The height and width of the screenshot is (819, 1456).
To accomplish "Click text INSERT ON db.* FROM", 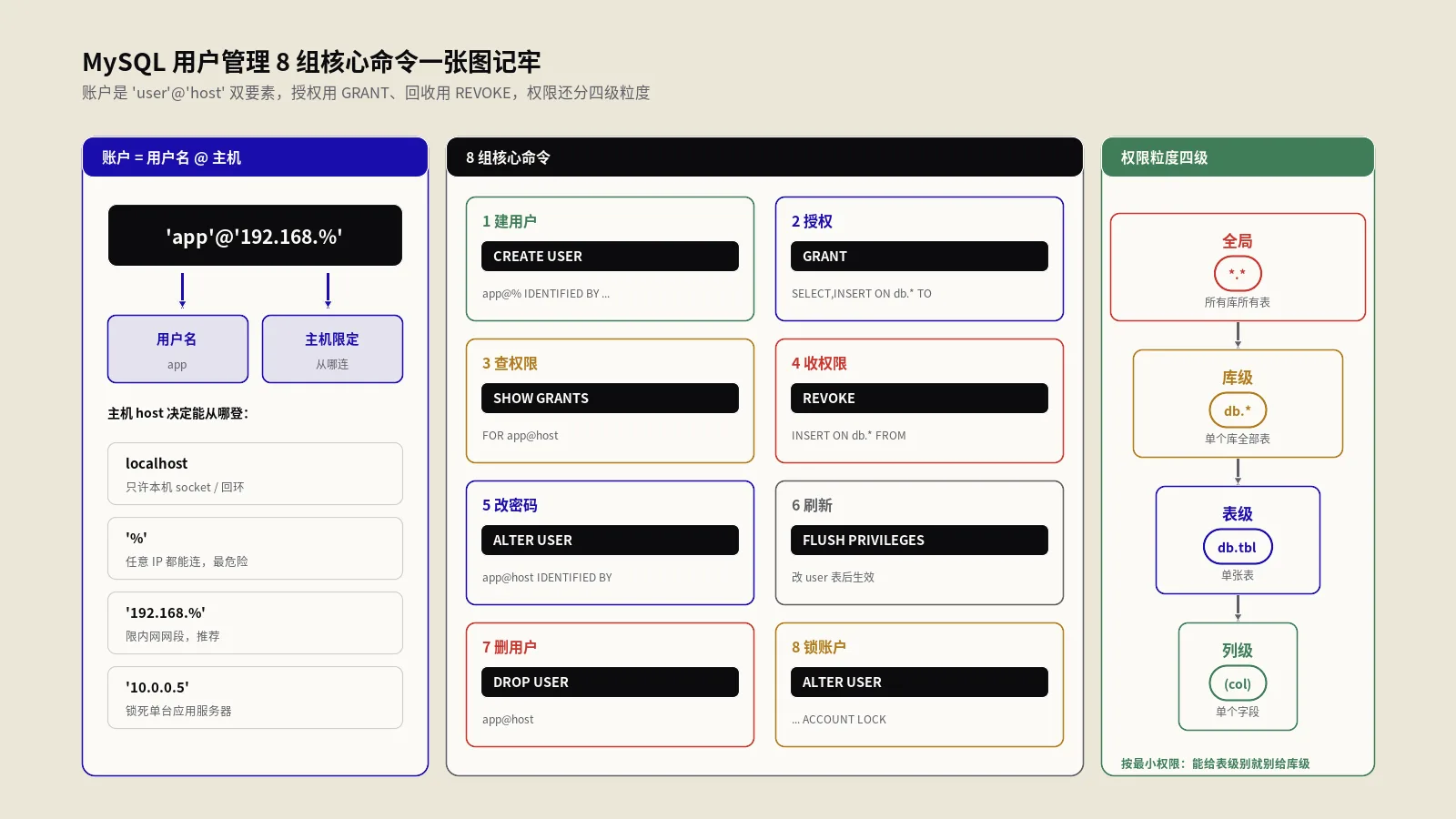I will (x=849, y=436).
